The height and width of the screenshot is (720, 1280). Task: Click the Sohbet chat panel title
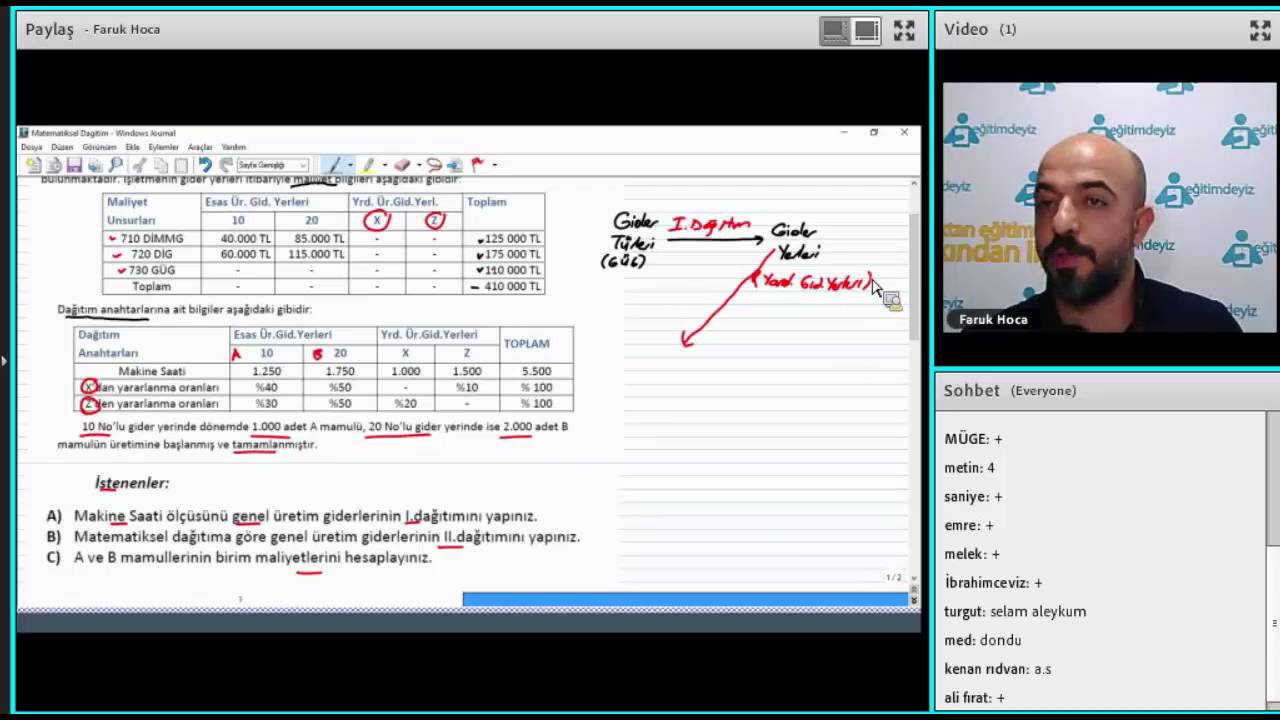pyautogui.click(x=972, y=391)
